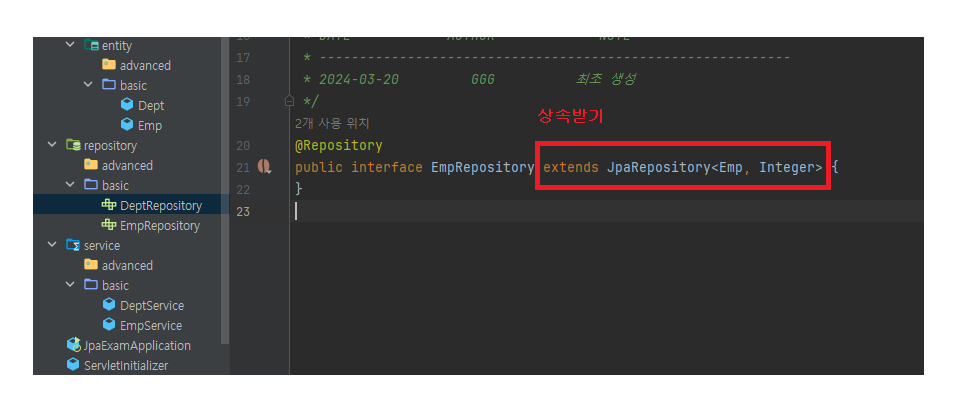Collapse the repository package chevron
The image size is (960, 415).
point(53,145)
